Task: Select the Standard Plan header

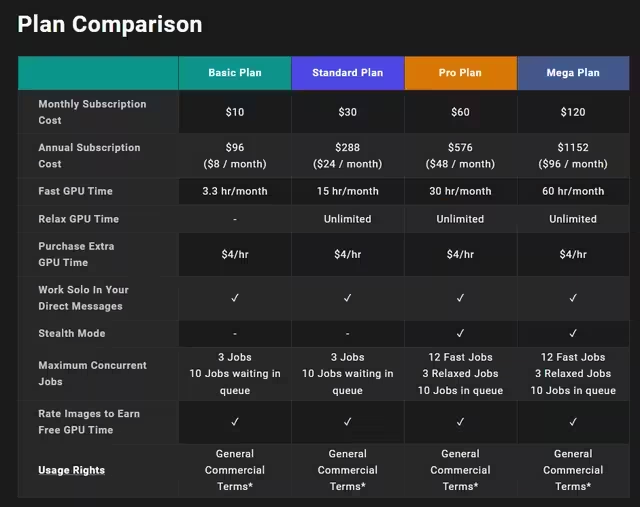Action: [x=348, y=73]
